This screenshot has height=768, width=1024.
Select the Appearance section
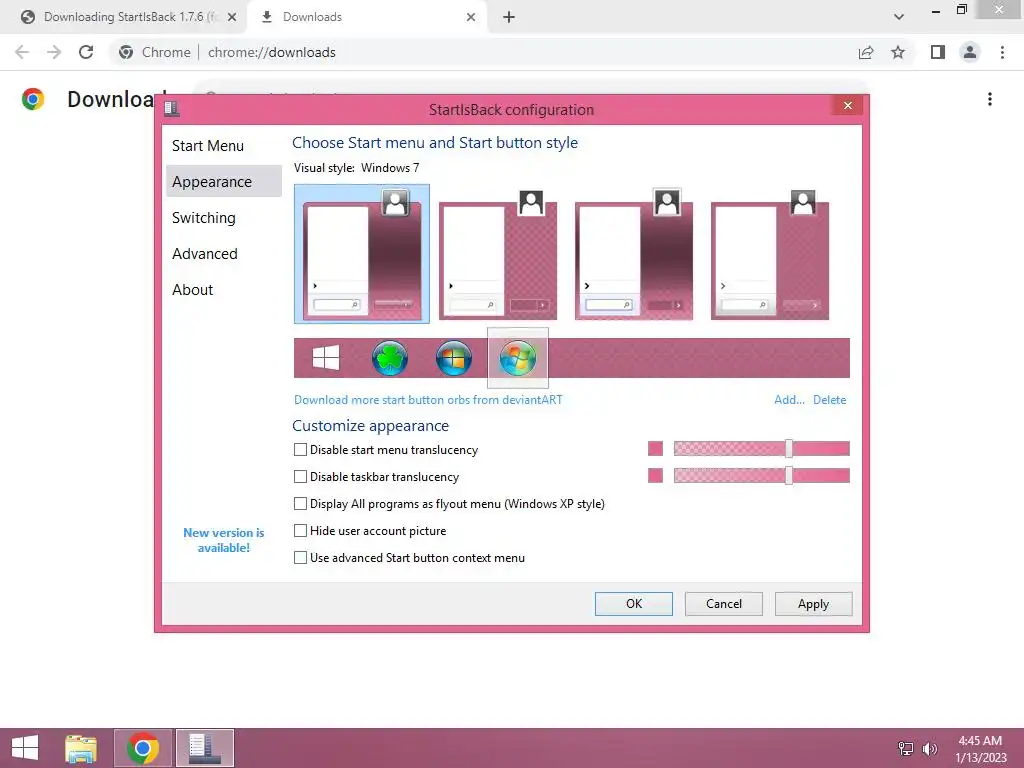click(x=224, y=182)
